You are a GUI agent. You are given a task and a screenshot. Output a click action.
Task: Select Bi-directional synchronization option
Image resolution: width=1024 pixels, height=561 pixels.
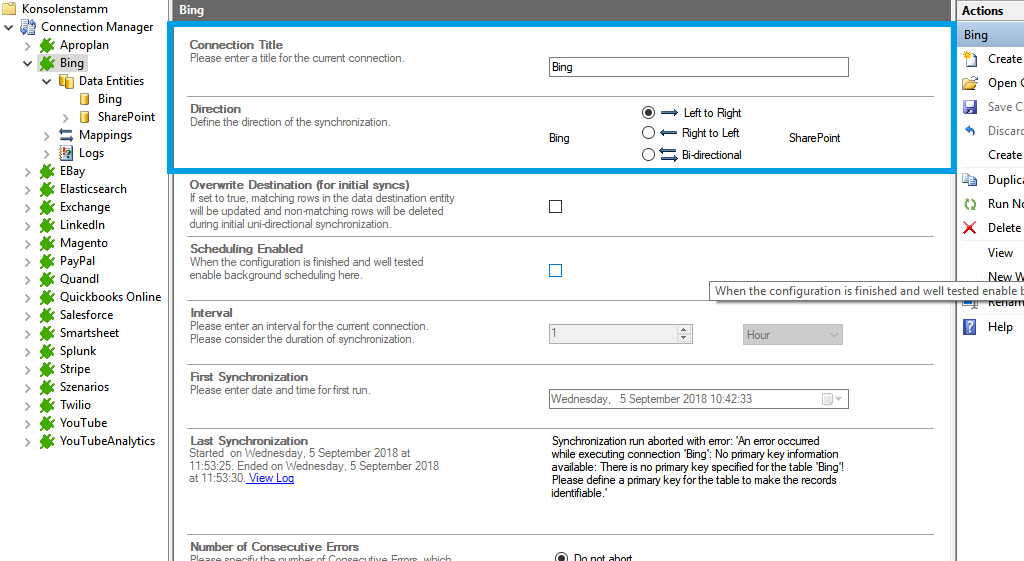649,155
